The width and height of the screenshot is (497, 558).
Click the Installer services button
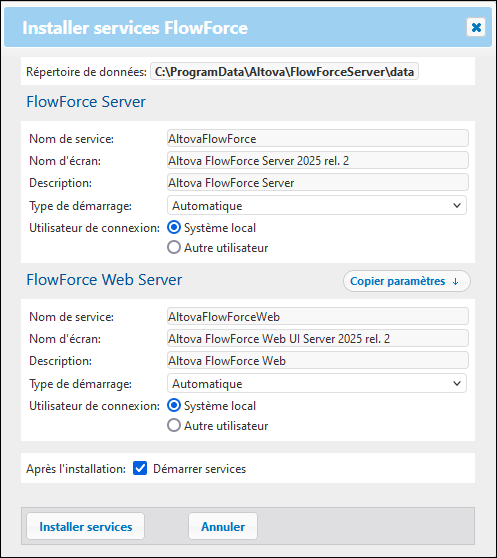85,526
